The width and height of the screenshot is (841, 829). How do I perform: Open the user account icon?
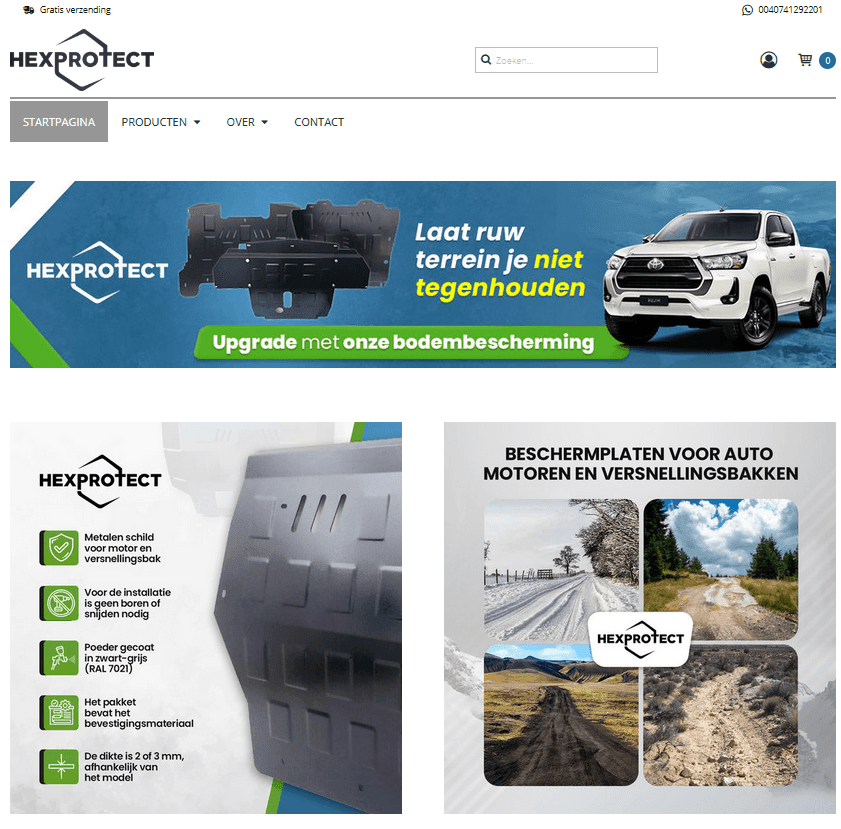(768, 60)
